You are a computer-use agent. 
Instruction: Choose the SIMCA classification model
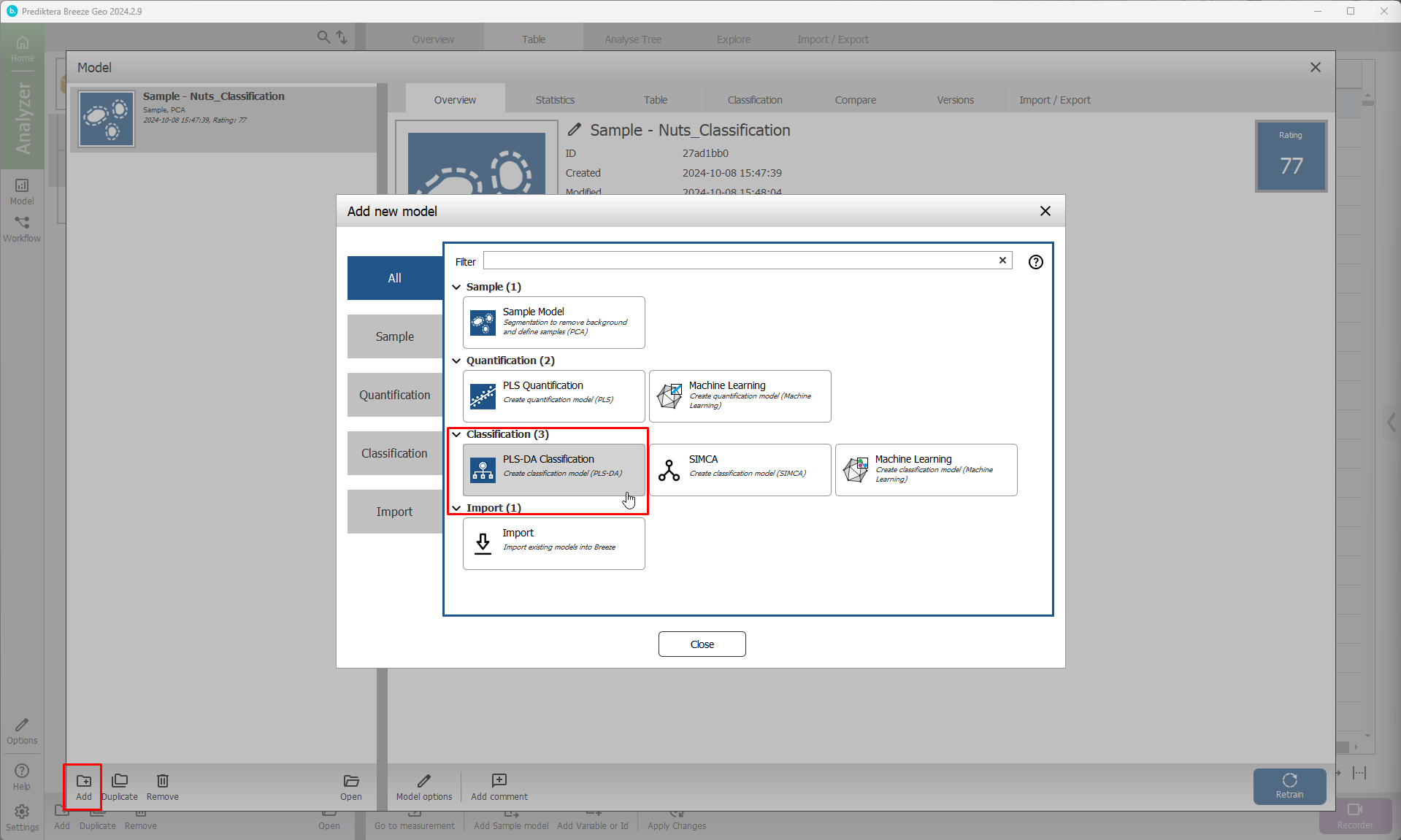740,469
